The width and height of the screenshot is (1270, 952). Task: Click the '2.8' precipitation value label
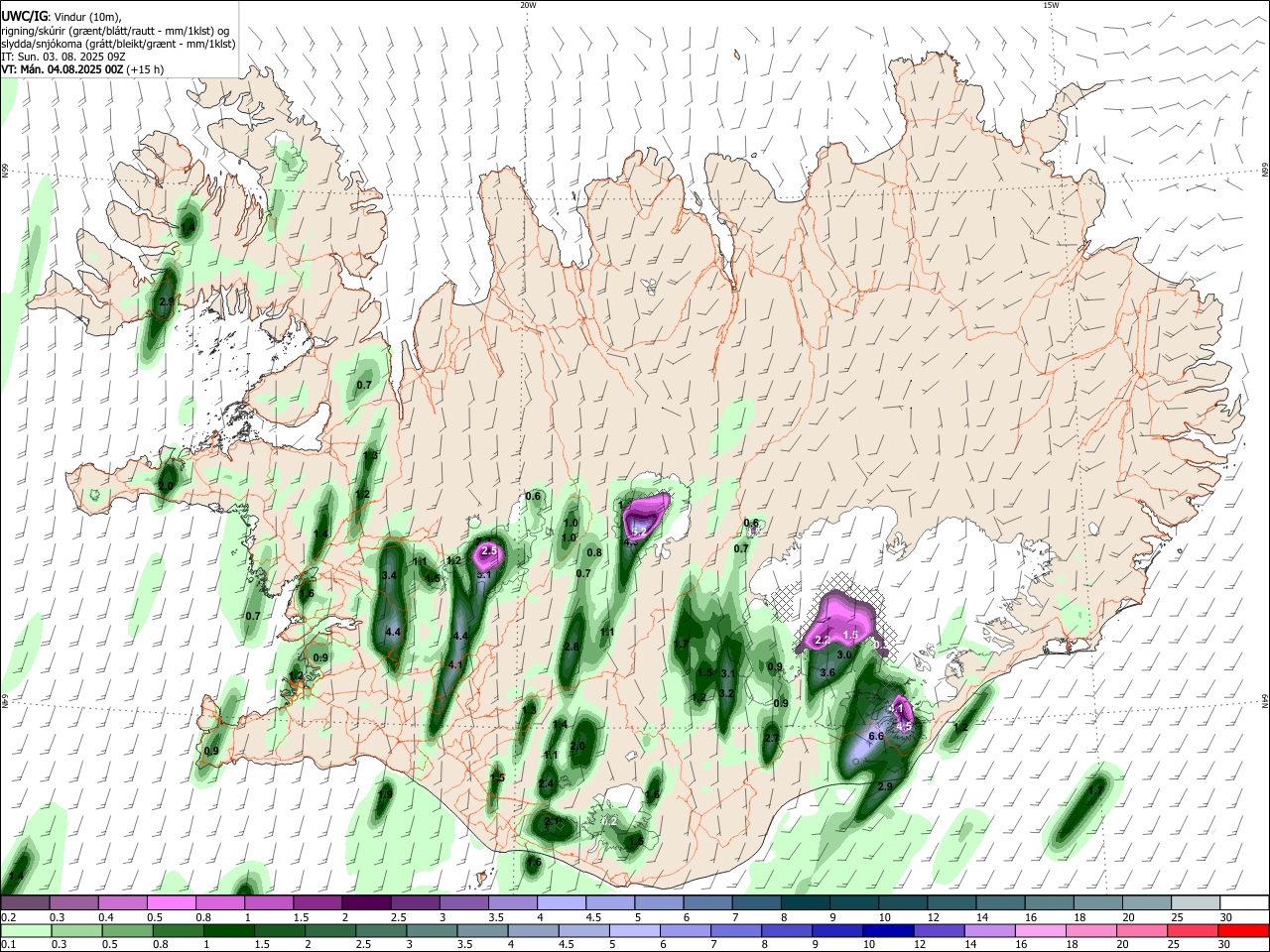(x=571, y=647)
